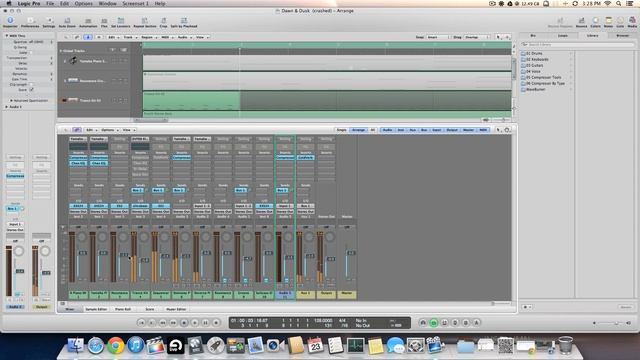Click the Auto Zoom toolbar icon
Viewport: 640px width, 360px height.
(67, 22)
